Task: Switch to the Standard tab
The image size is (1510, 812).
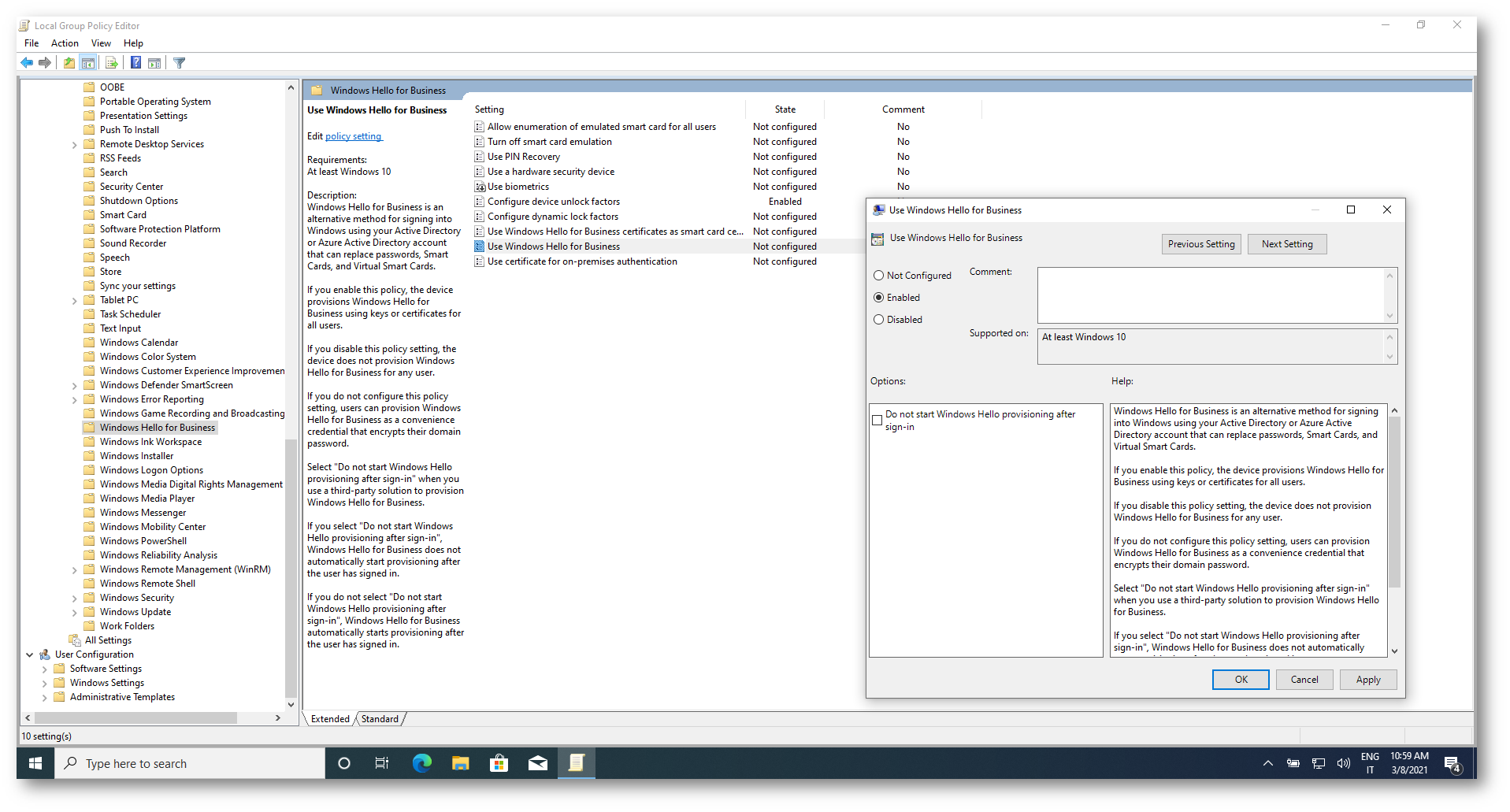Action: [380, 719]
